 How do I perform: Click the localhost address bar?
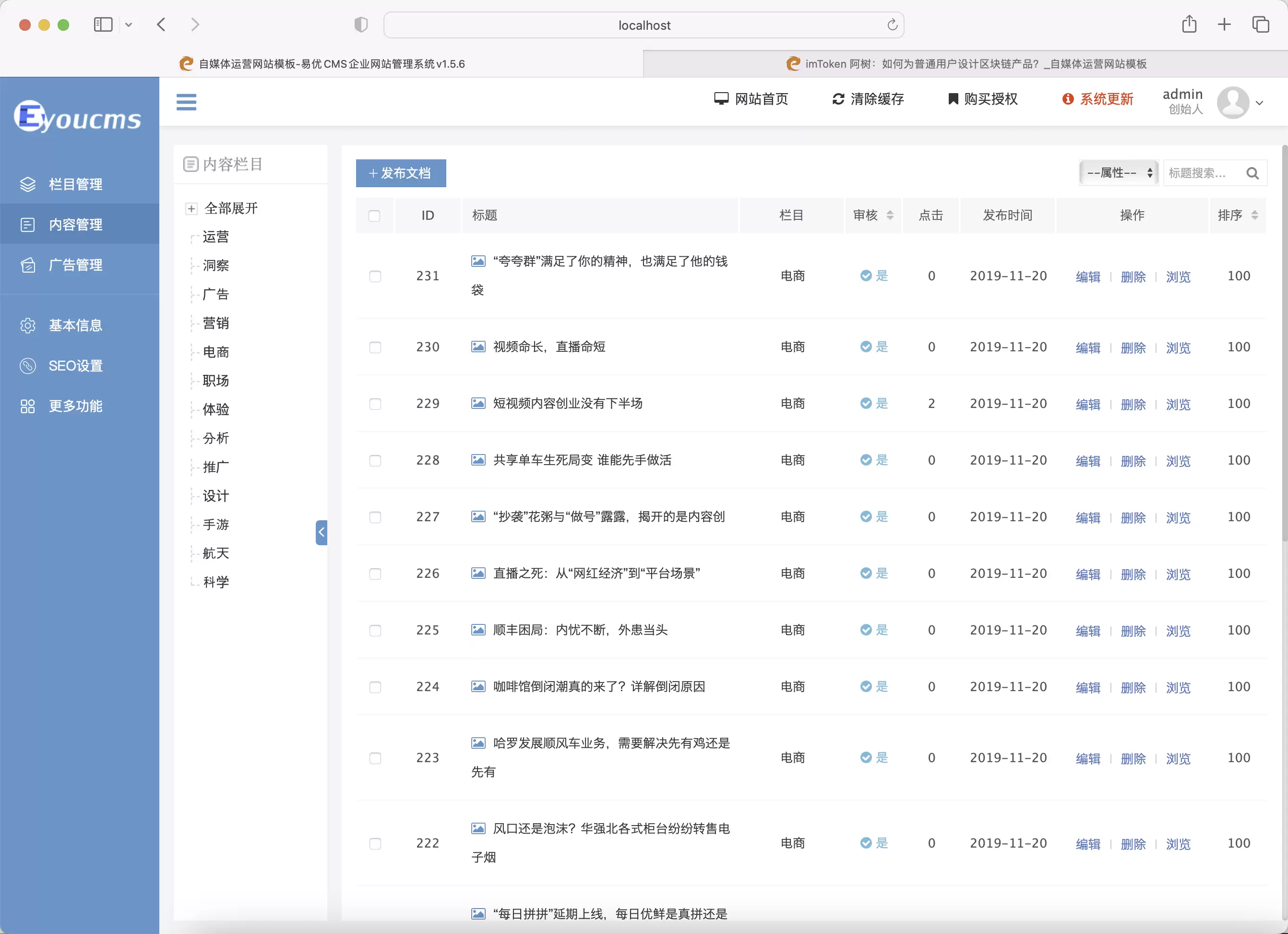click(x=644, y=25)
